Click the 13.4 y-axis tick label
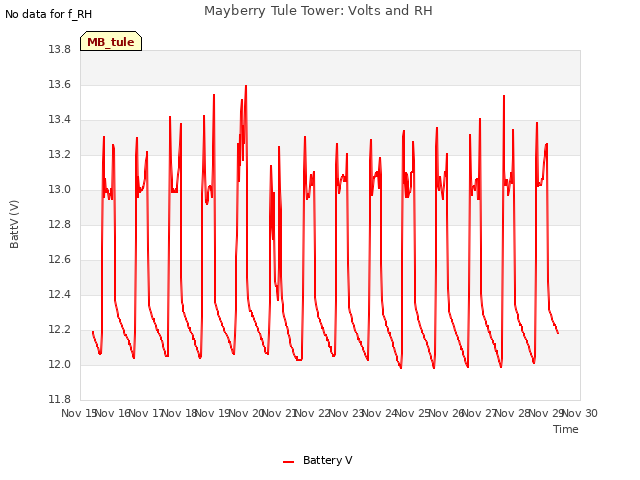 click(60, 120)
